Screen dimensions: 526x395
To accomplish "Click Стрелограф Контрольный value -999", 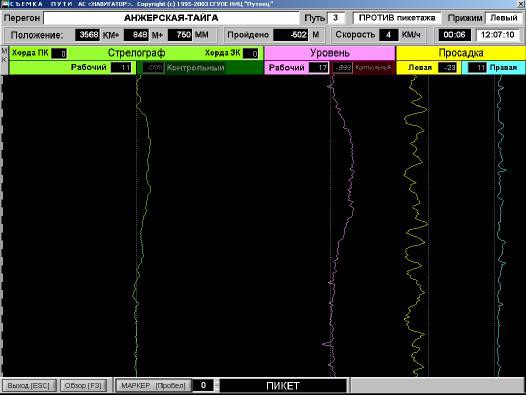I will [153, 68].
